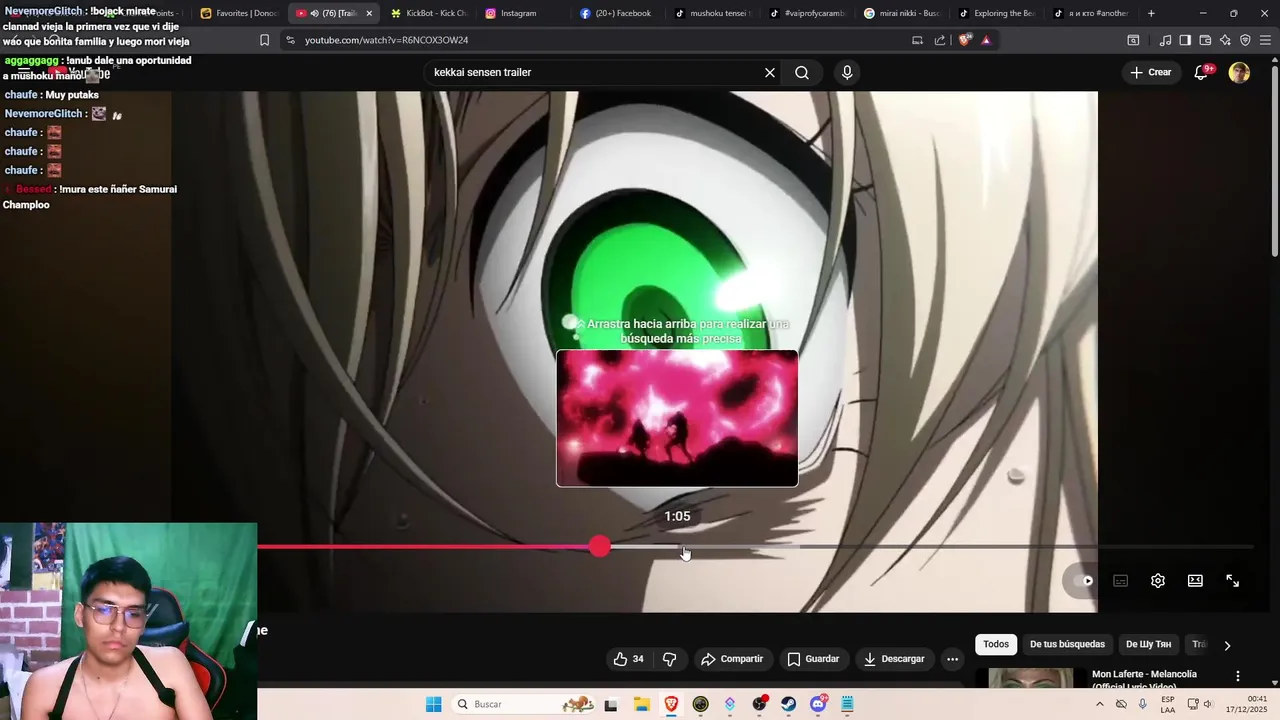The image size is (1280, 720).
Task: Click the taskbar Buscar search box
Action: click(x=523, y=704)
